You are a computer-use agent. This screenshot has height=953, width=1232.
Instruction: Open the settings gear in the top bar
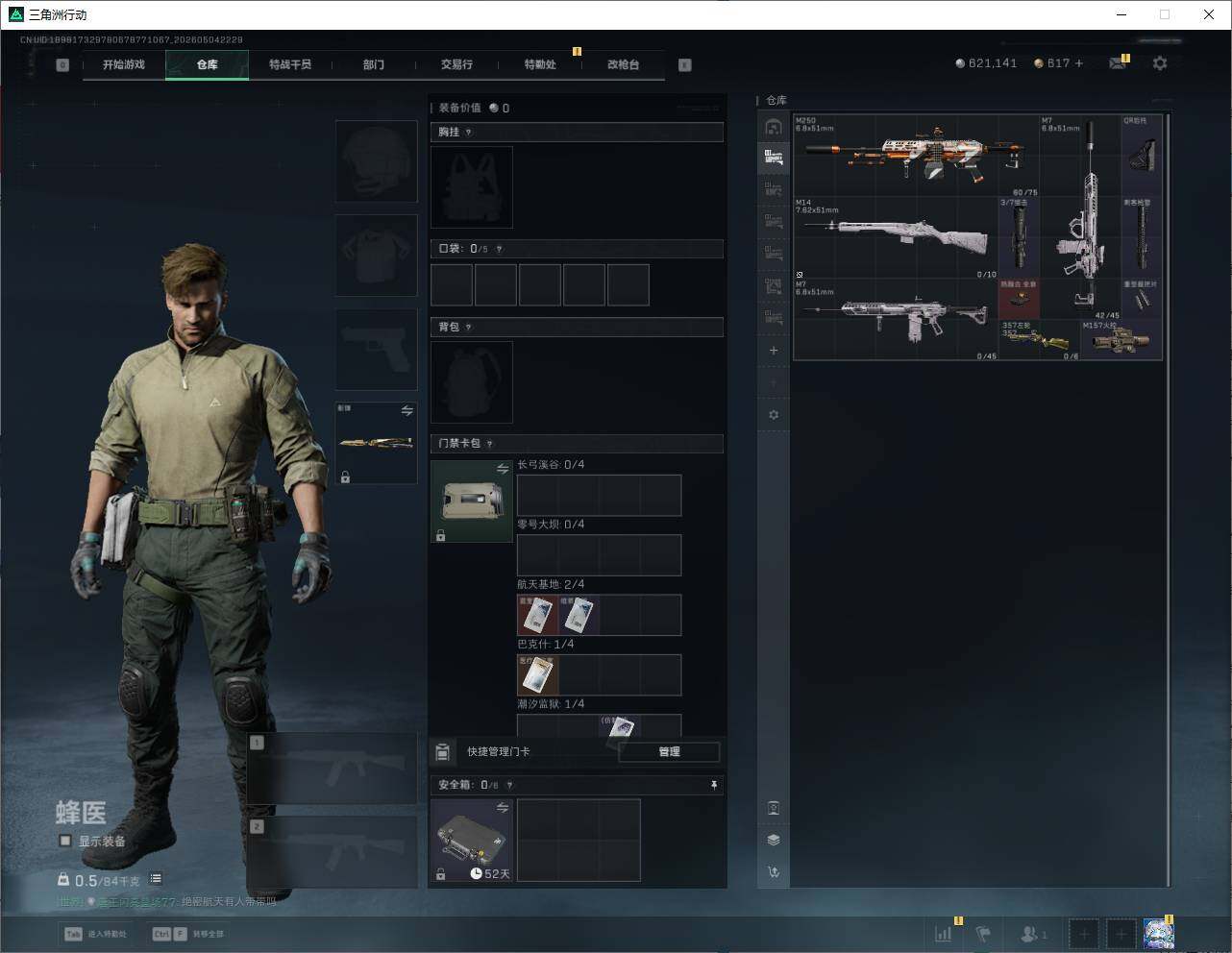(1160, 63)
